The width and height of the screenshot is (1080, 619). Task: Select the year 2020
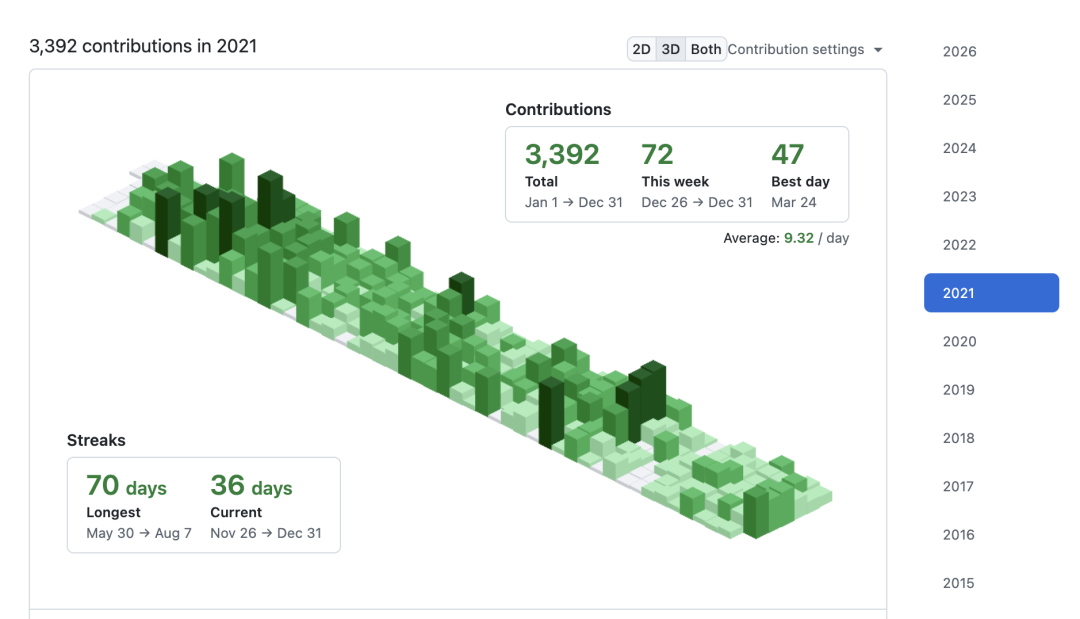(959, 342)
